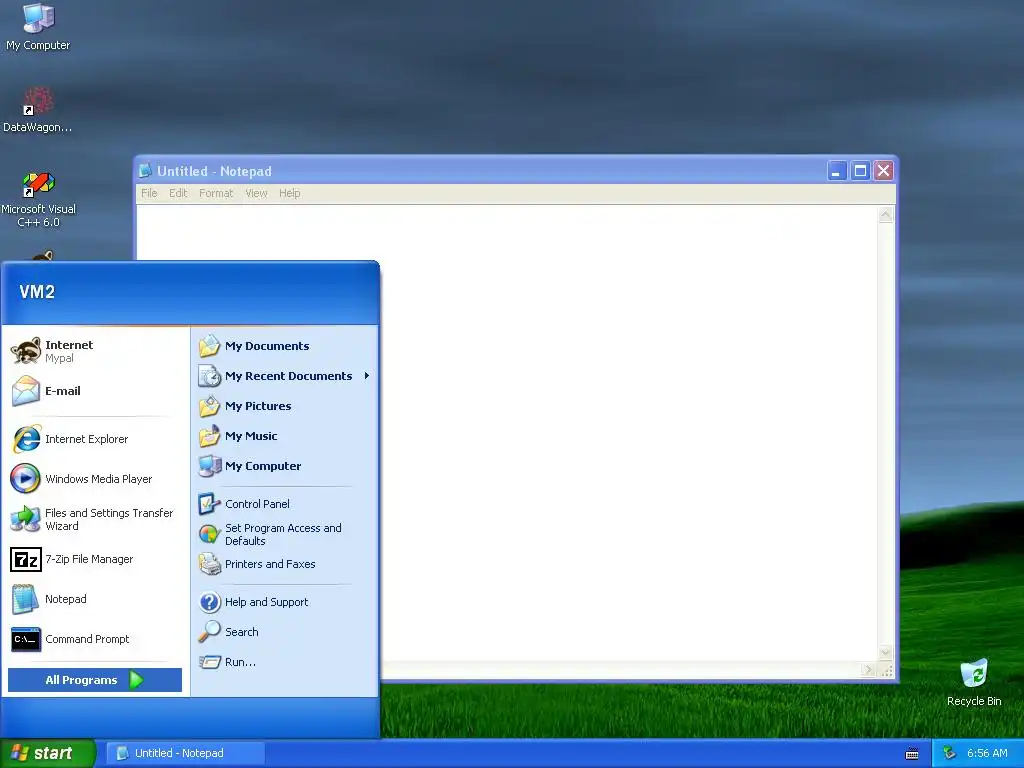The width and height of the screenshot is (1024, 768).
Task: Open E-mail from the Start menu
Action: click(x=95, y=391)
